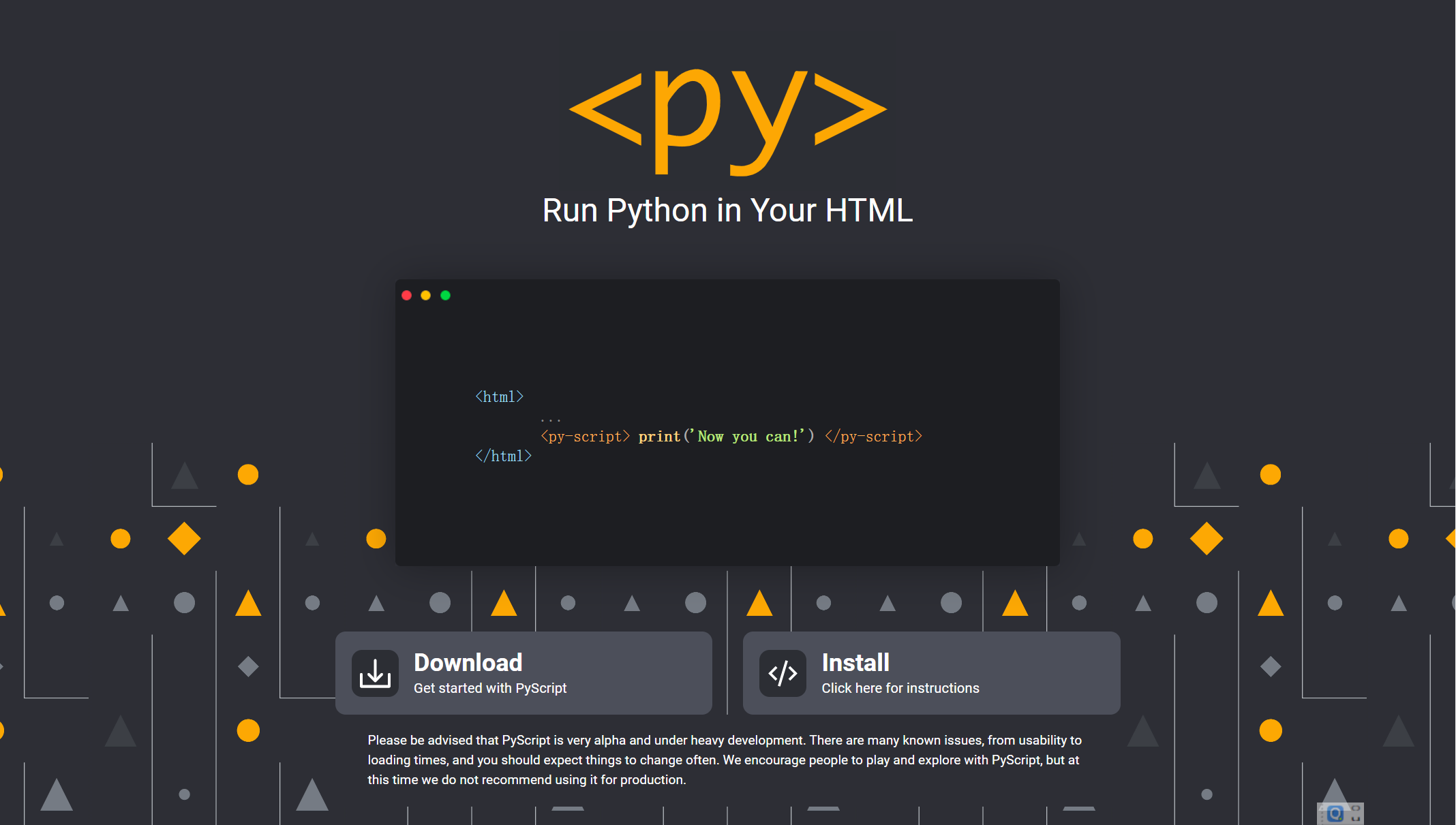Click the closing </py-script> tag
1456x825 pixels.
[873, 436]
